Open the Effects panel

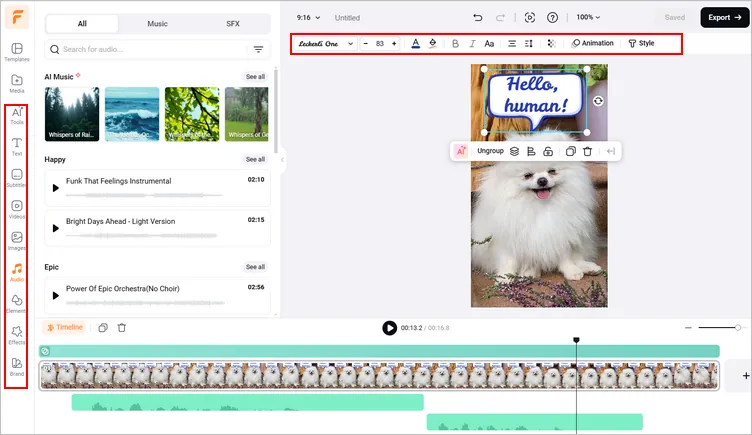tap(17, 335)
